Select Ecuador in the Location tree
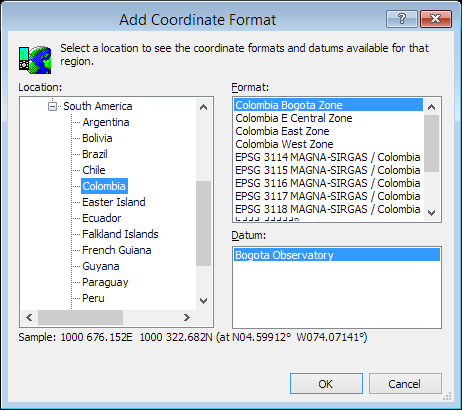 pyautogui.click(x=101, y=218)
